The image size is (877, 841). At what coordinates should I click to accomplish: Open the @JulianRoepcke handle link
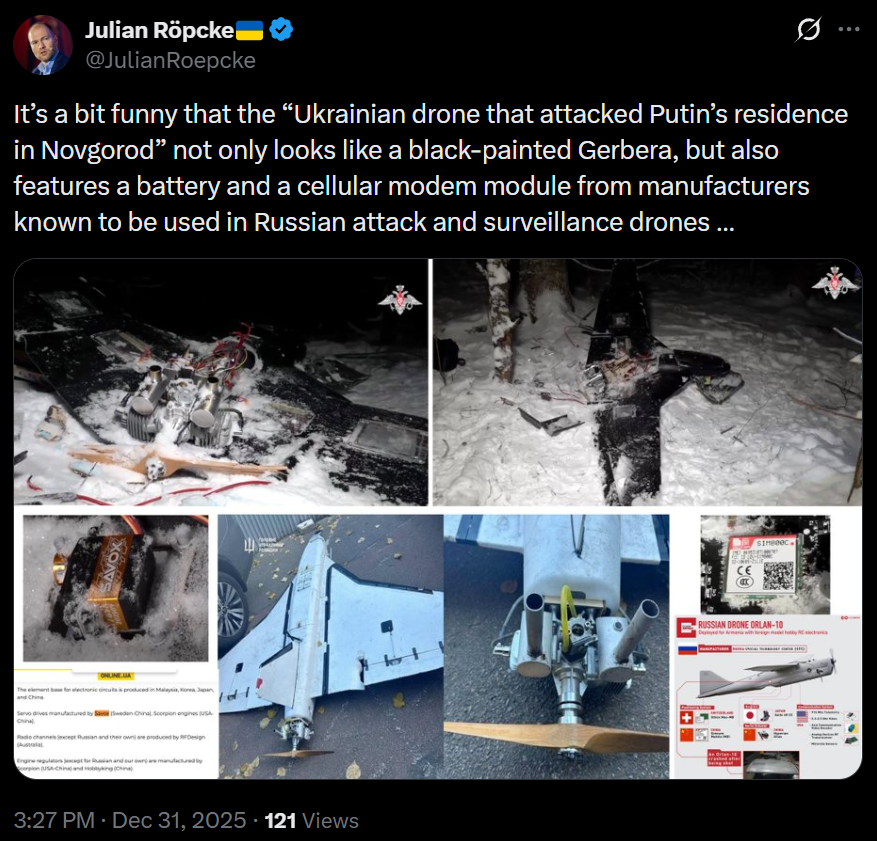point(170,60)
